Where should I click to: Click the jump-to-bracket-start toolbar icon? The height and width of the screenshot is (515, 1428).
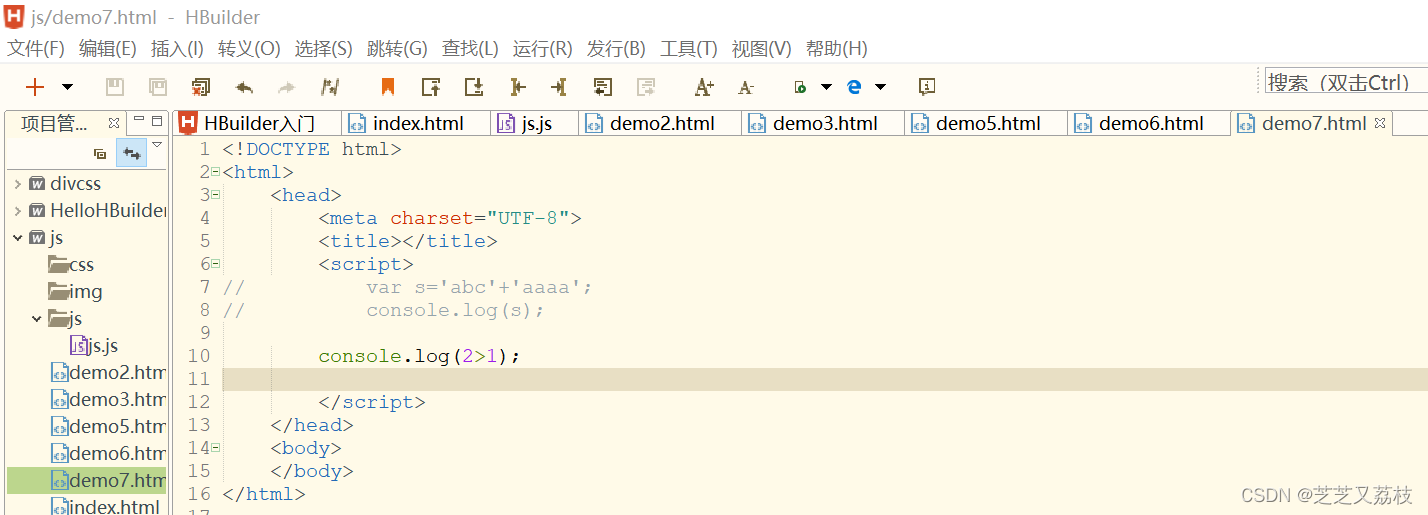pyautogui.click(x=517, y=87)
